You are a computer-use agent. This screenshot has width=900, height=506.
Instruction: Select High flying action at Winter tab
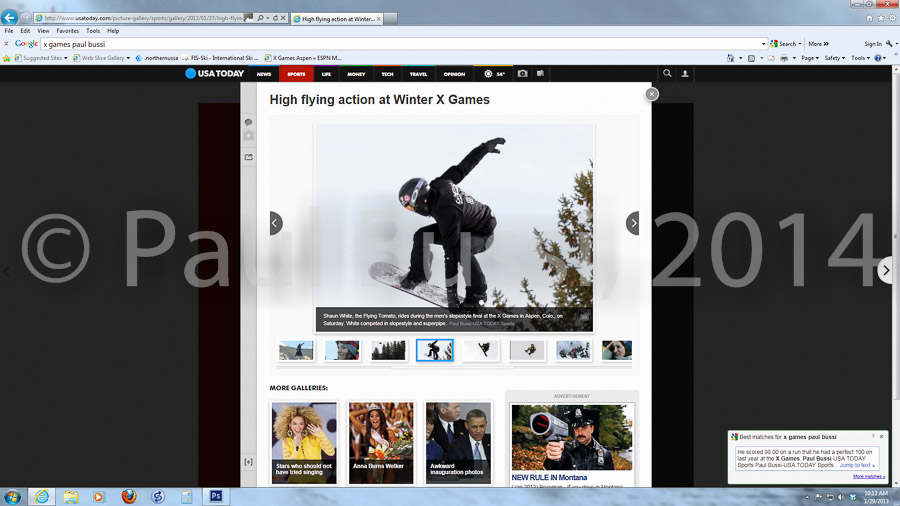(x=336, y=19)
